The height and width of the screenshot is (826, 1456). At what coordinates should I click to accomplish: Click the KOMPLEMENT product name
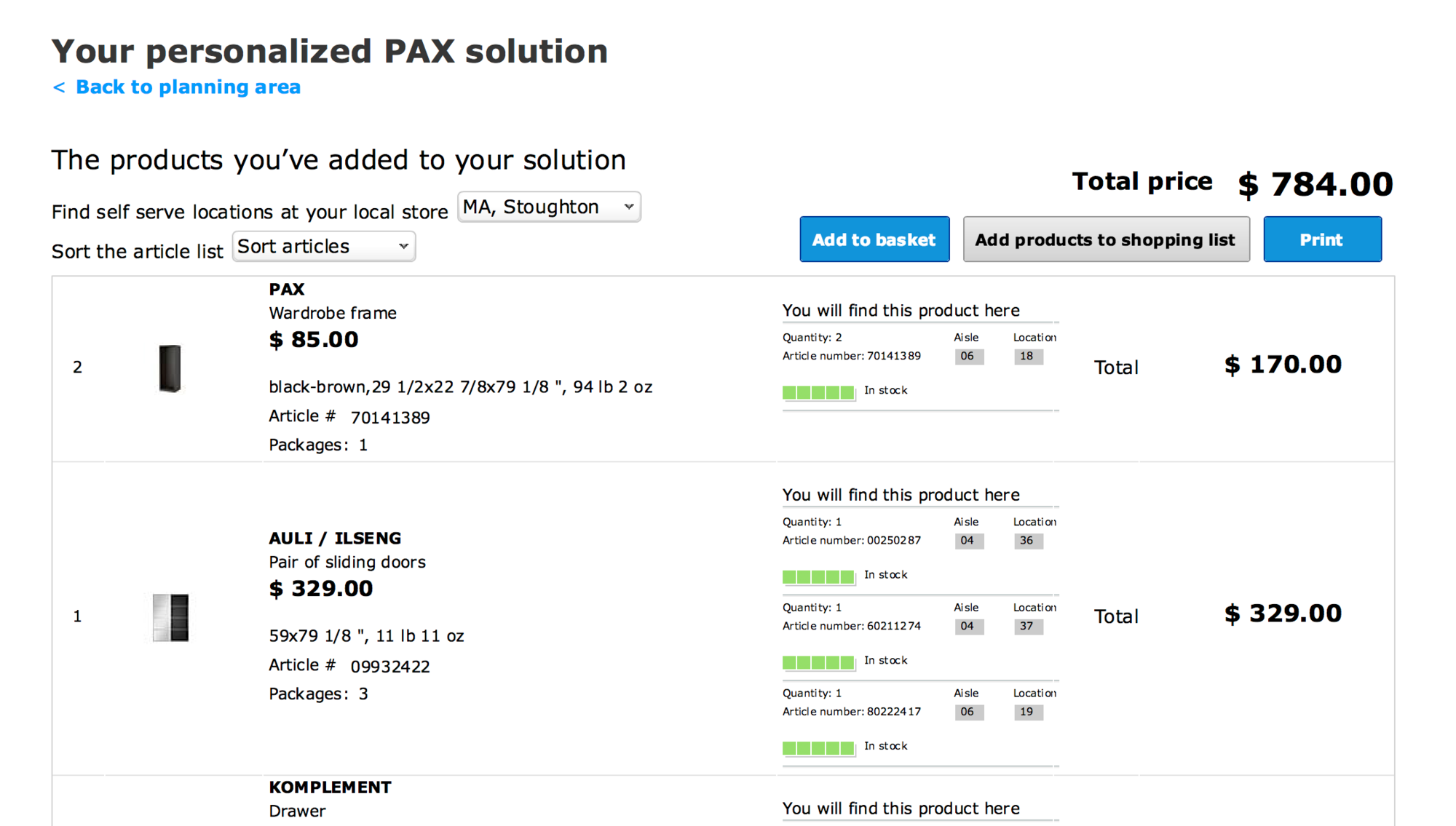330,787
